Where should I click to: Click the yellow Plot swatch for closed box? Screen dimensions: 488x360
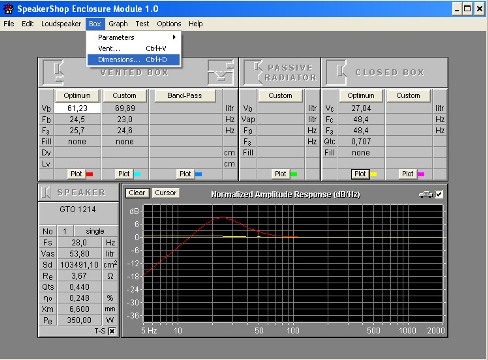tap(374, 174)
